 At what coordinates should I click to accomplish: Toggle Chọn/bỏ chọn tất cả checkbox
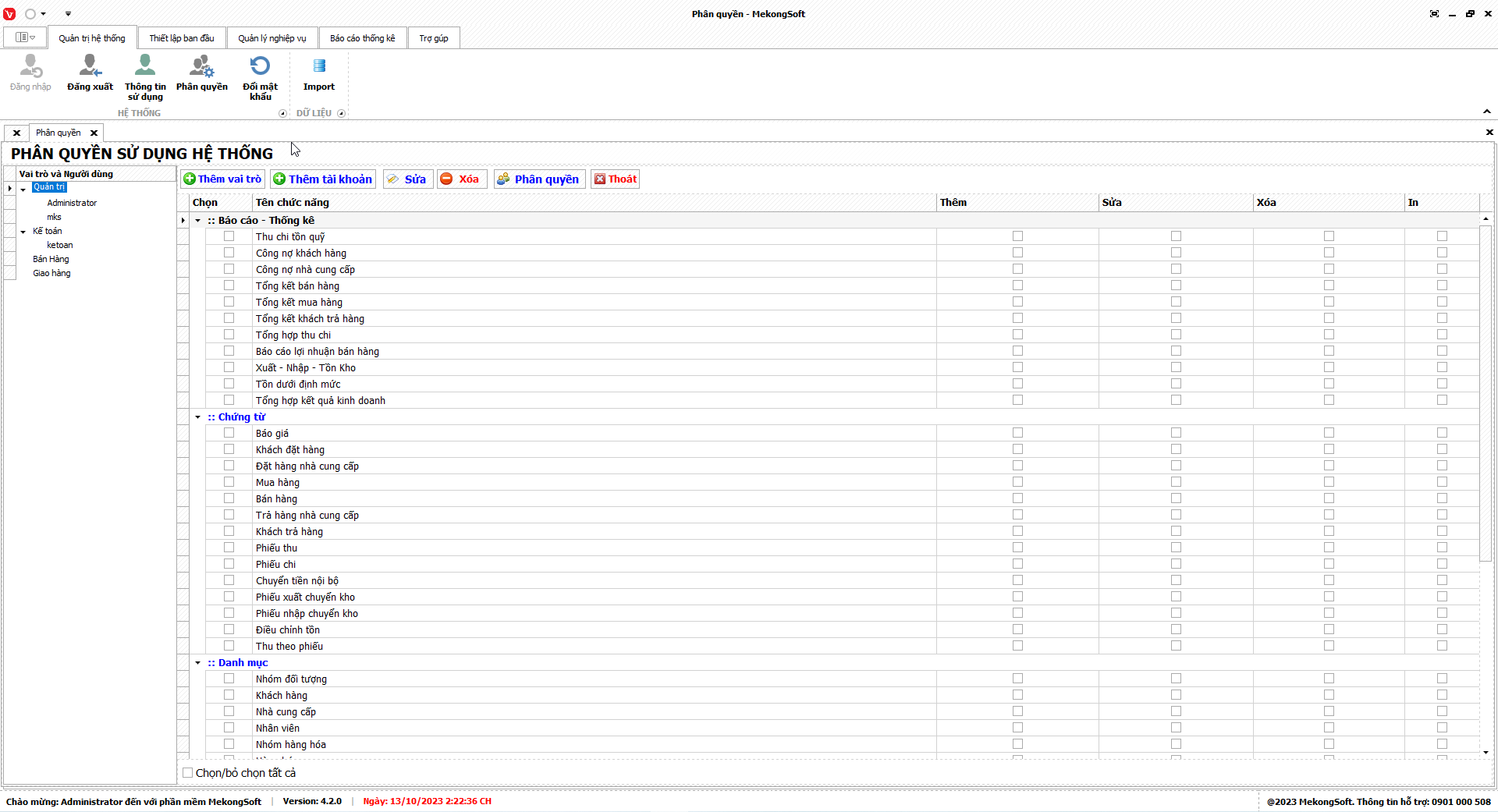[x=187, y=773]
